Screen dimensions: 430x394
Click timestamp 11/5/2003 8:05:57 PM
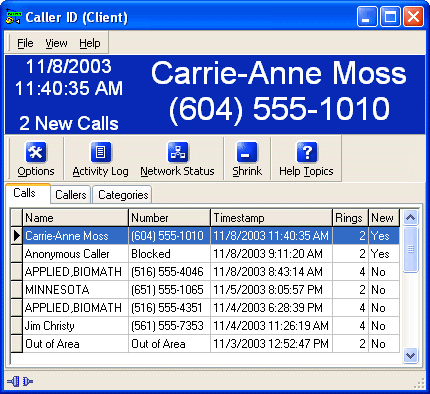pyautogui.click(x=272, y=290)
